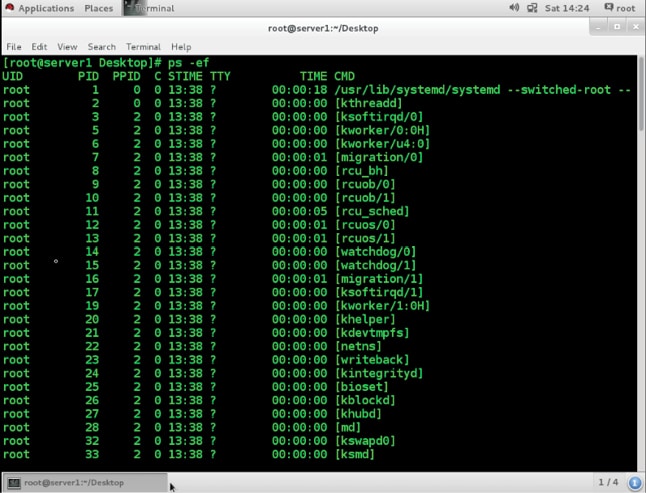This screenshot has height=493, width=646.
Task: Click the 1 / 4 workspace switcher
Action: [x=608, y=482]
